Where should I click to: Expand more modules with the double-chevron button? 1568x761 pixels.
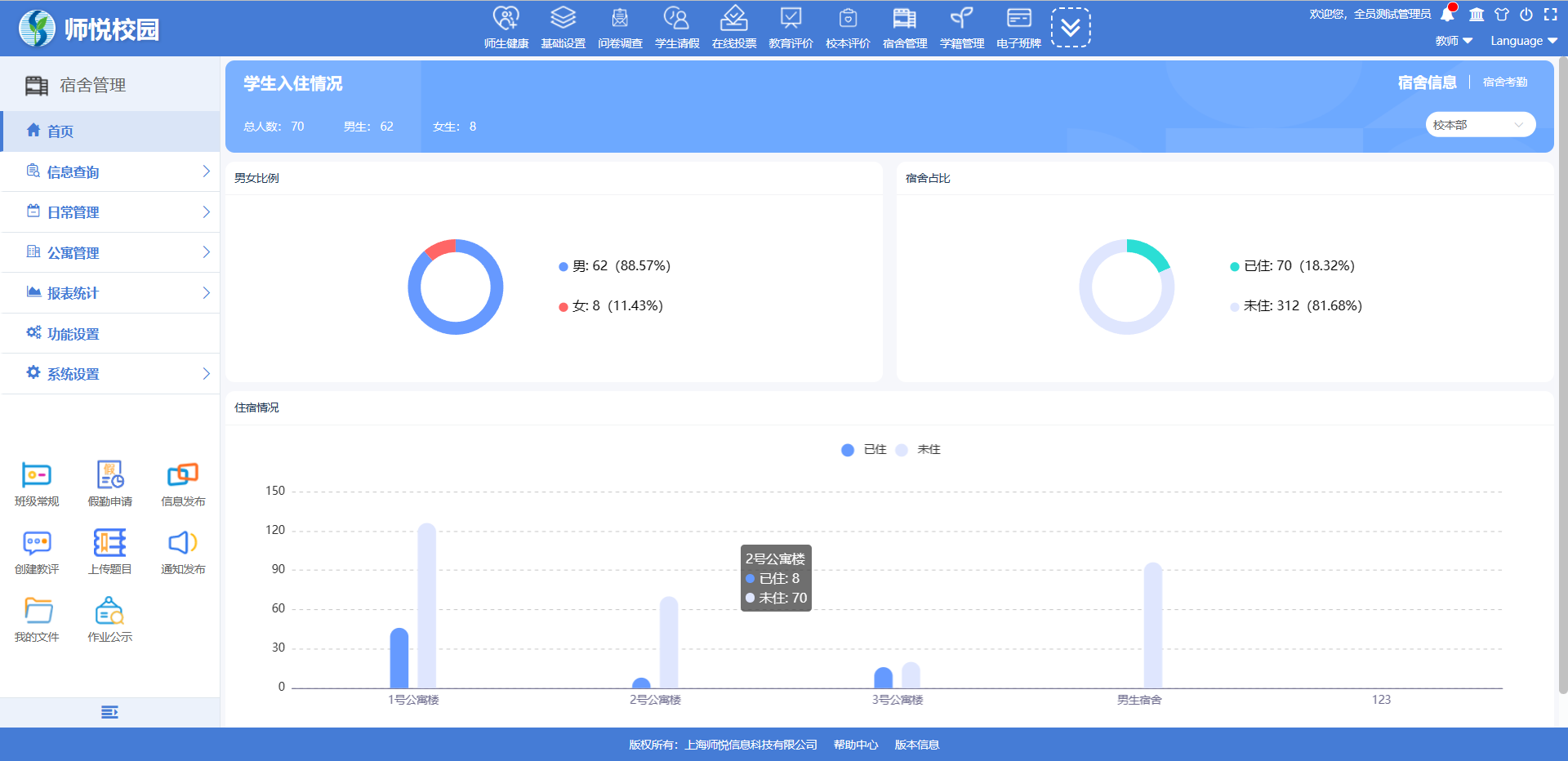pyautogui.click(x=1070, y=28)
